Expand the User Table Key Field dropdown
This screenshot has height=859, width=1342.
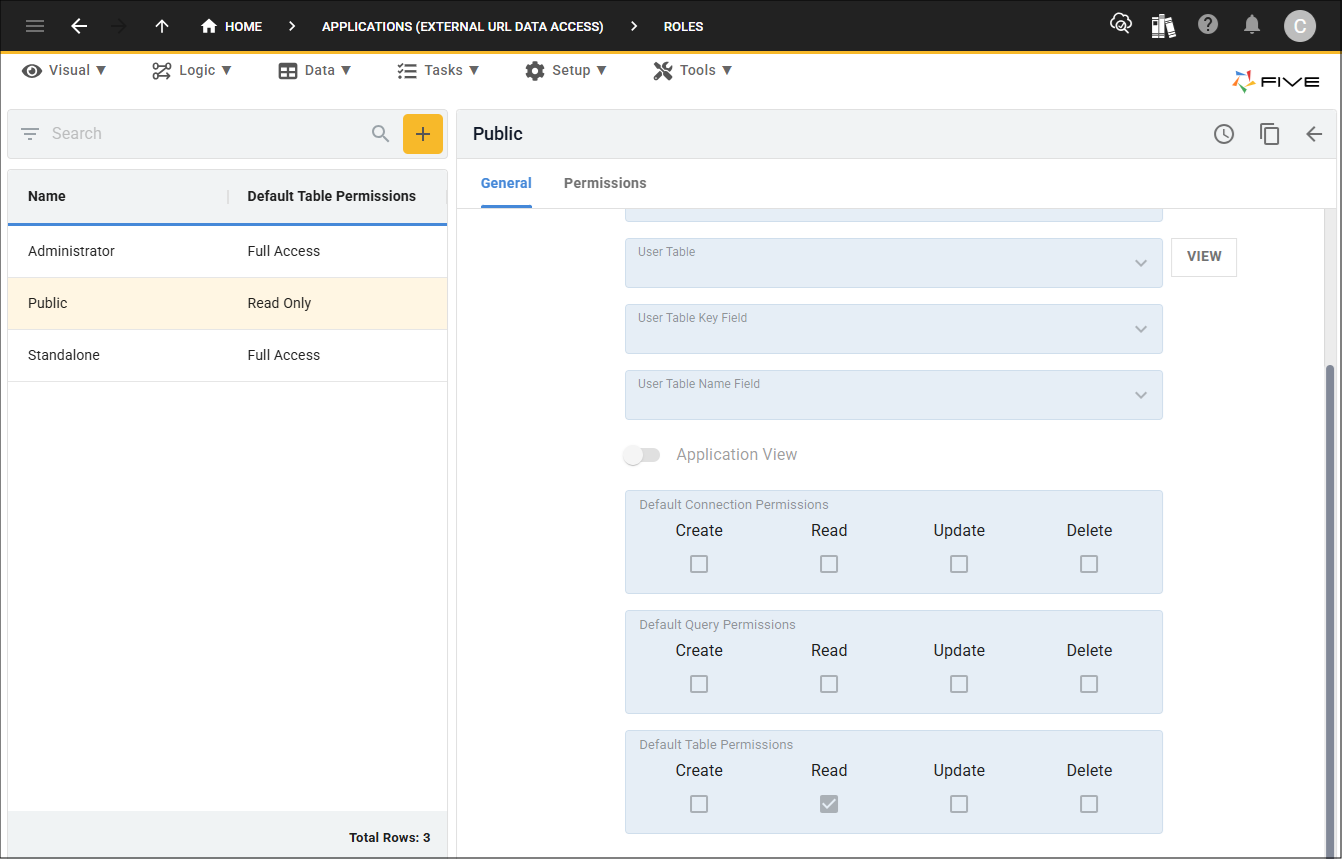tap(1140, 329)
